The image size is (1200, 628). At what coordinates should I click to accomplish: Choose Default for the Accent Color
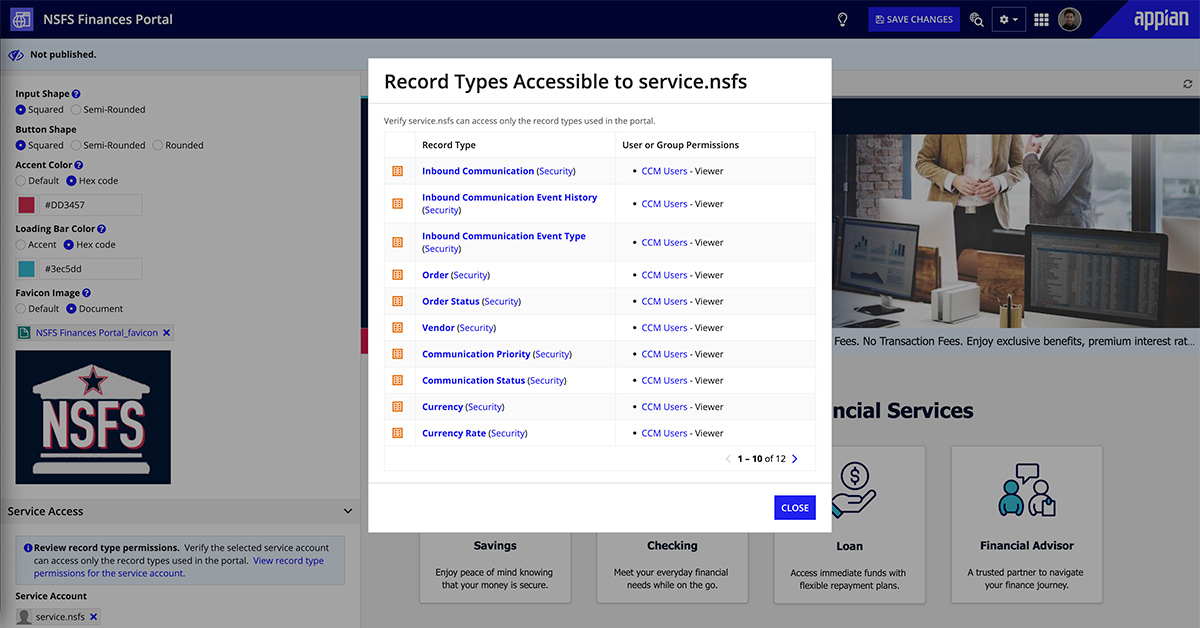click(x=22, y=181)
